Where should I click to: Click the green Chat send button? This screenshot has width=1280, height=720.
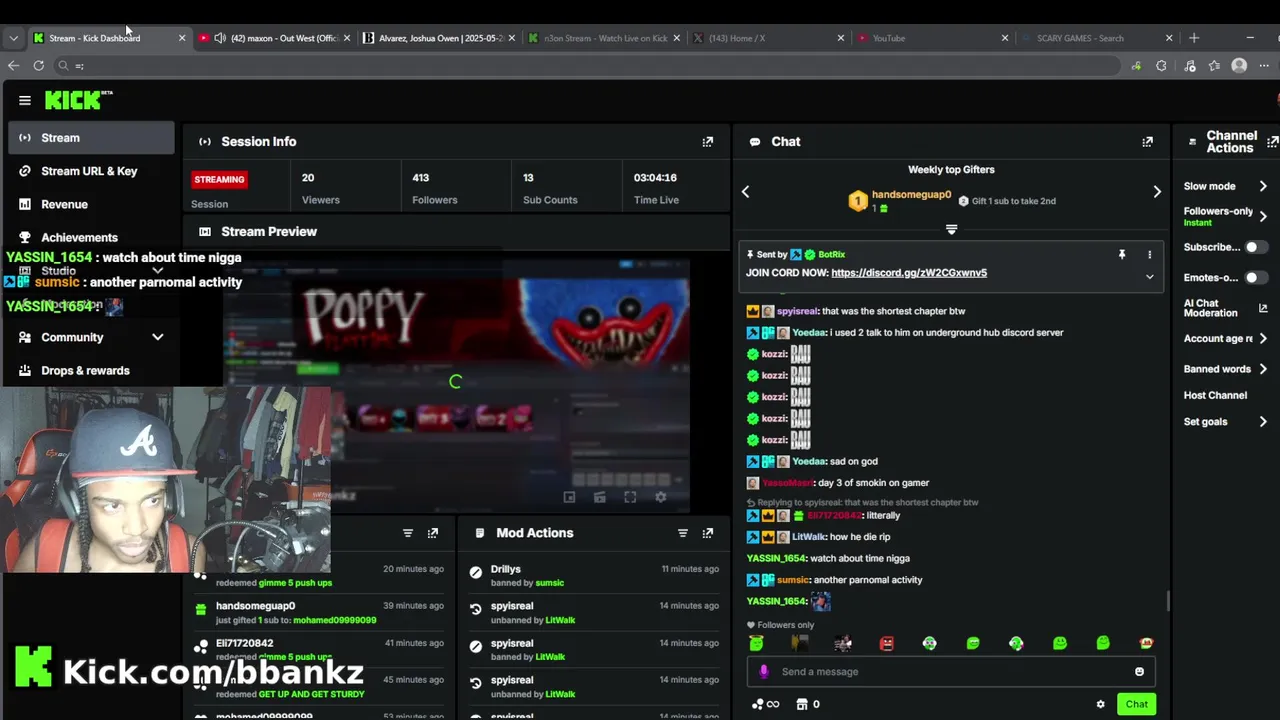tap(1136, 704)
